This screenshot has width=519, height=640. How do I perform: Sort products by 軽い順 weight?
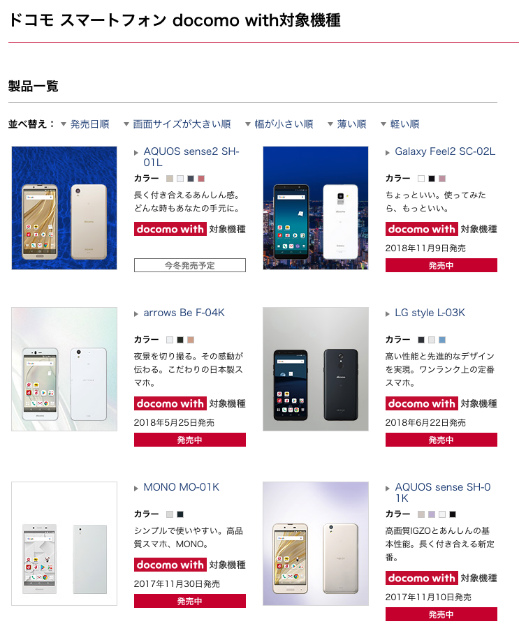[404, 124]
